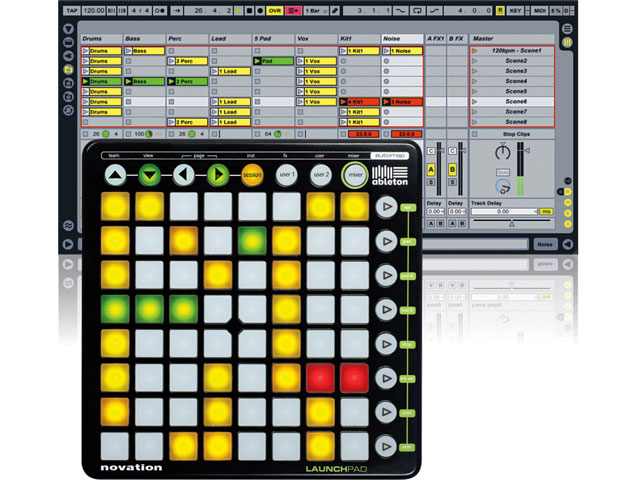Toggle the metronome button in the transport bar

pos(160,11)
